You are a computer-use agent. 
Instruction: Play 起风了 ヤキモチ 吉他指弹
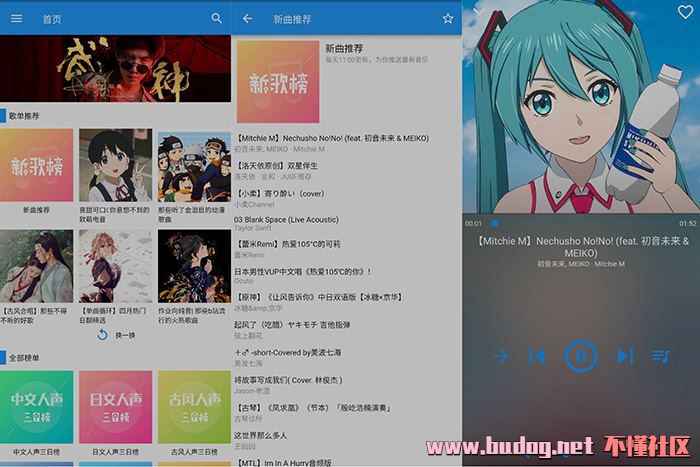[x=346, y=330]
